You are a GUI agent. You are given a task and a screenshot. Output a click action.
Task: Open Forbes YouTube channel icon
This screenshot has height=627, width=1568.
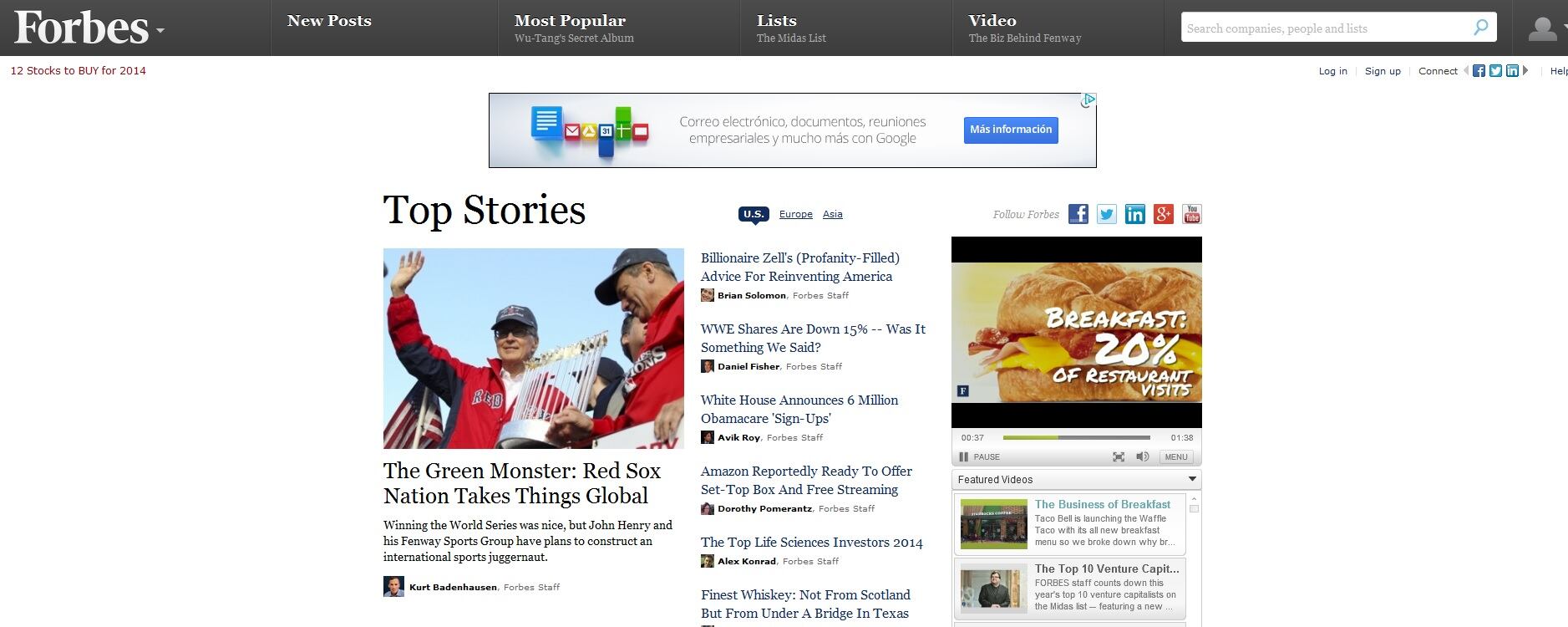[x=1192, y=214]
